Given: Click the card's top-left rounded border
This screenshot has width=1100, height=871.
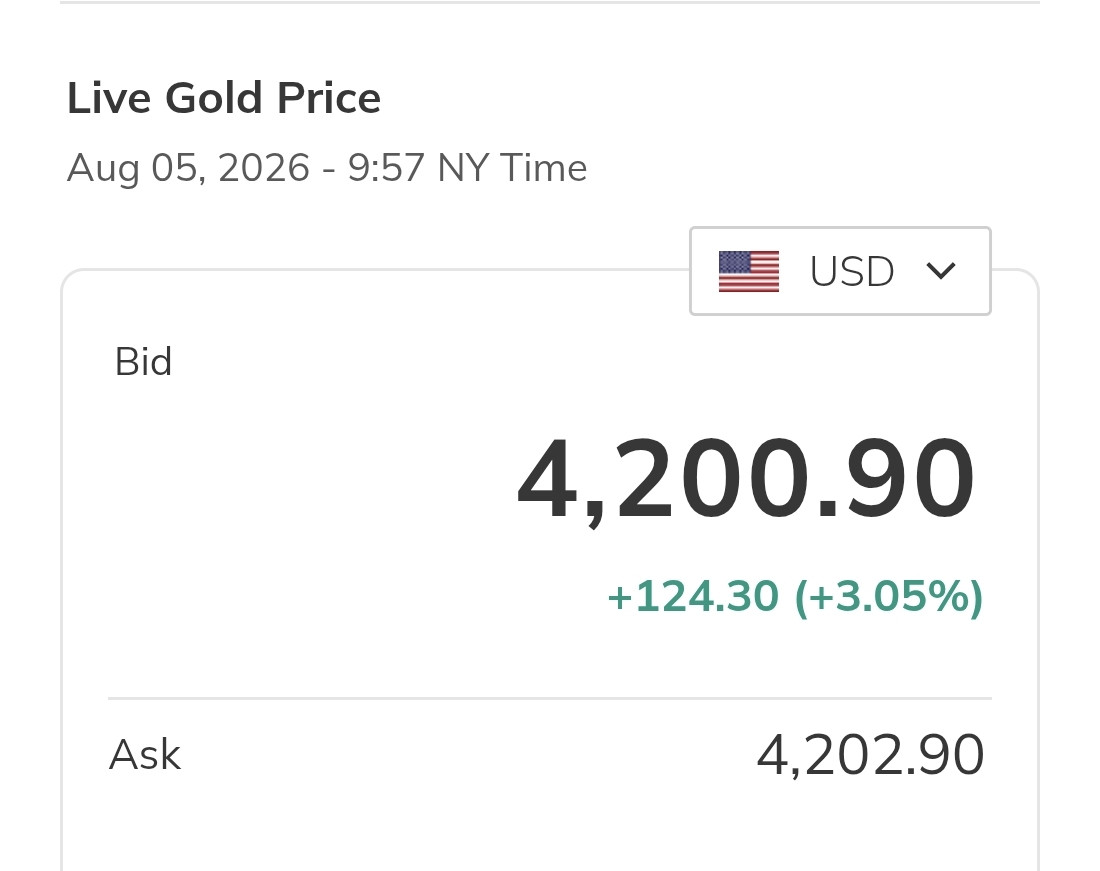Looking at the screenshot, I should click(74, 281).
